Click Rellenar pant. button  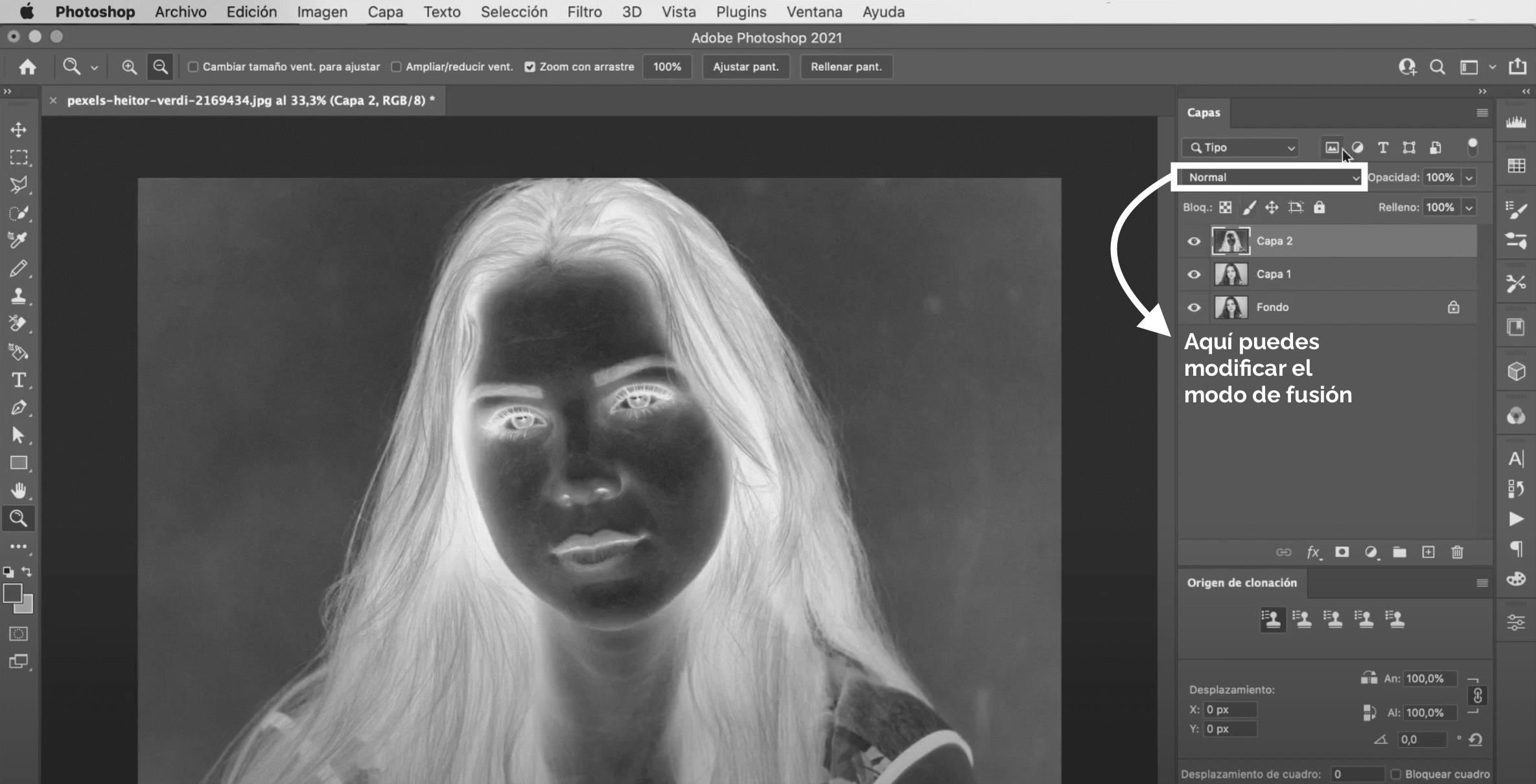pyautogui.click(x=846, y=66)
